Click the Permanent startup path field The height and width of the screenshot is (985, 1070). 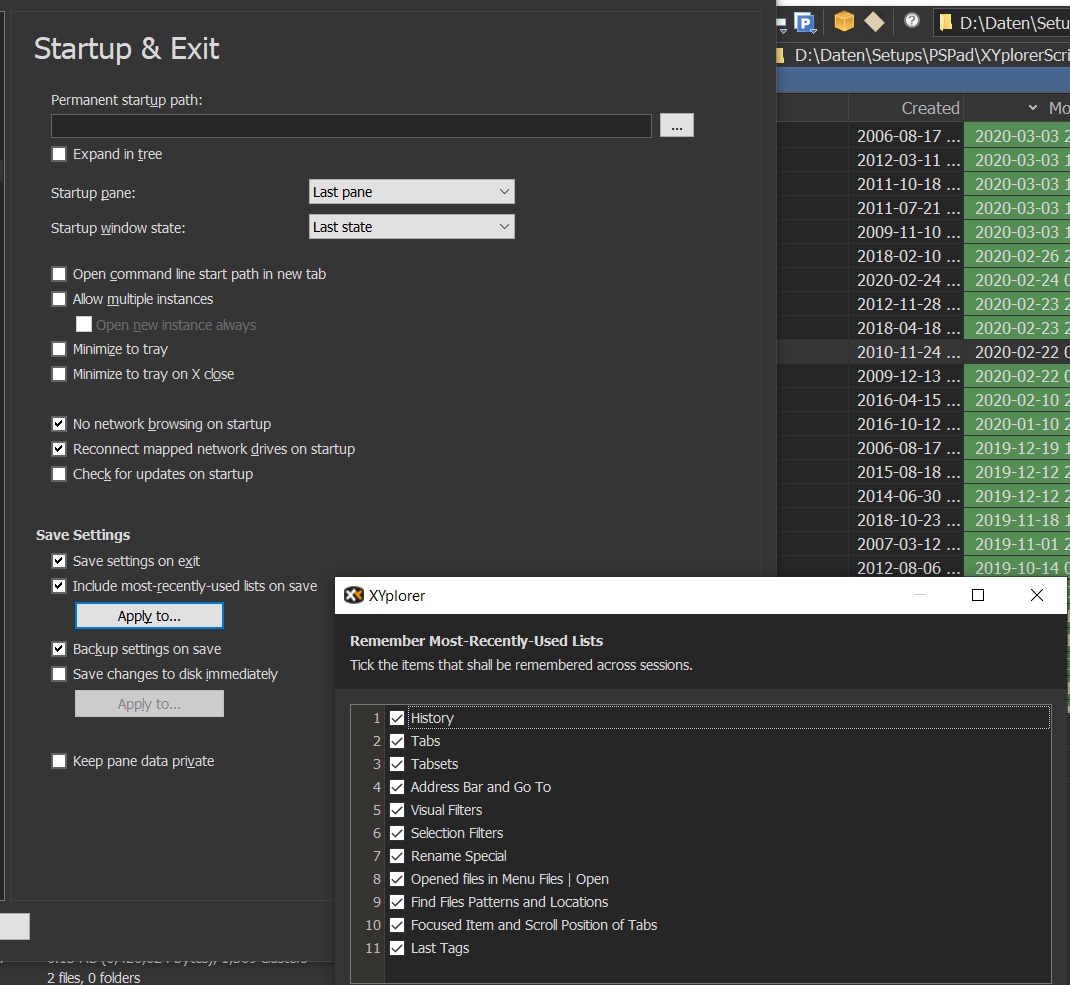click(351, 125)
